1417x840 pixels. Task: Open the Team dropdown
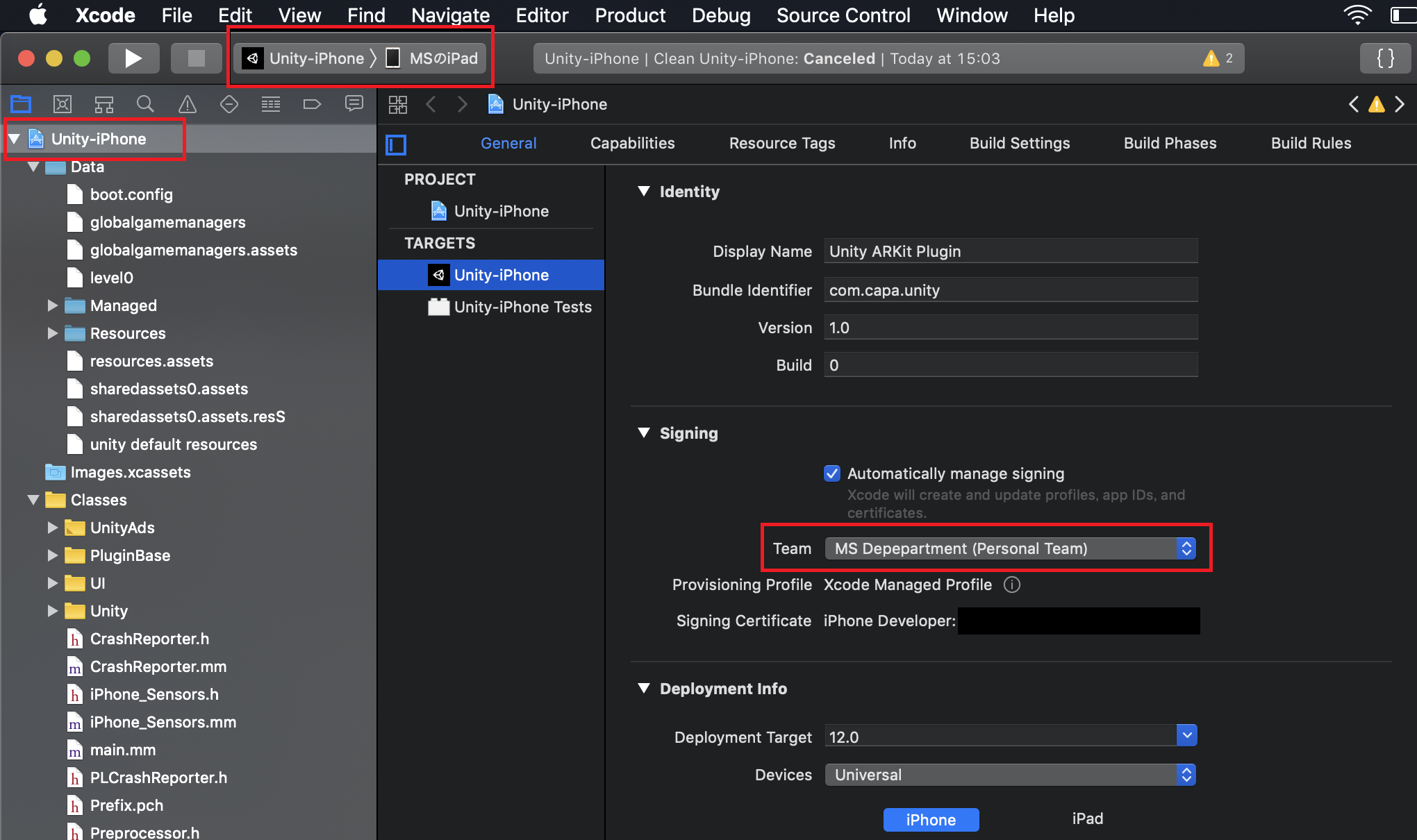[x=1011, y=548]
